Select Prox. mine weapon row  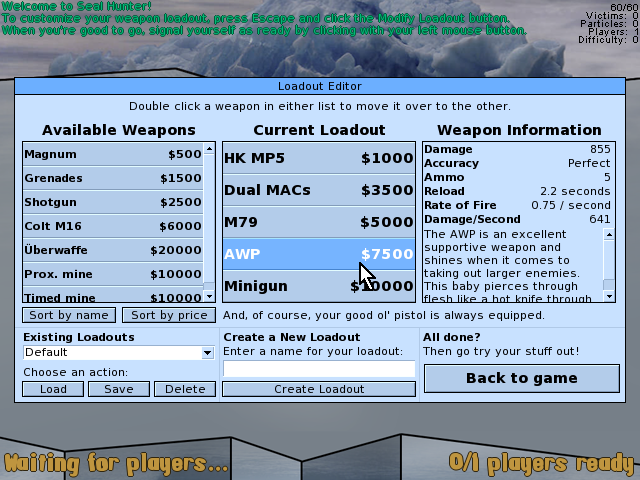[x=113, y=274]
